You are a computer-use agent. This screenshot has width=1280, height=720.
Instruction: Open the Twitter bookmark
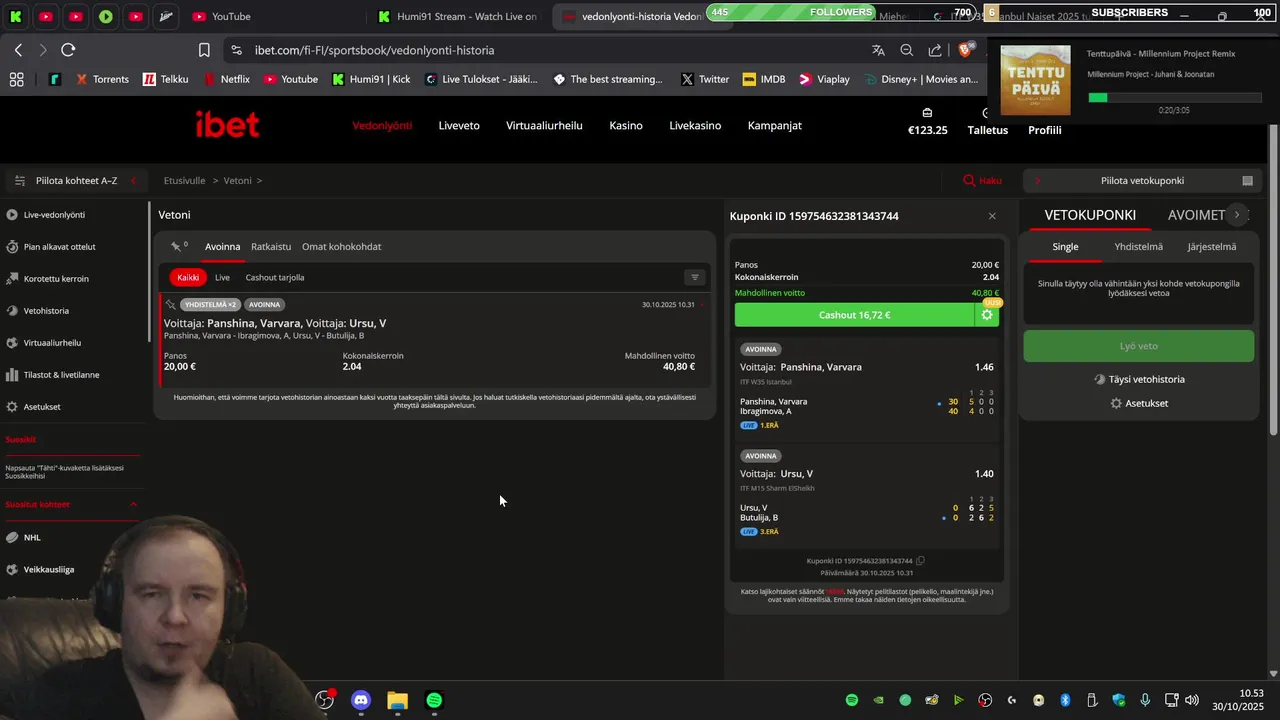pos(705,79)
